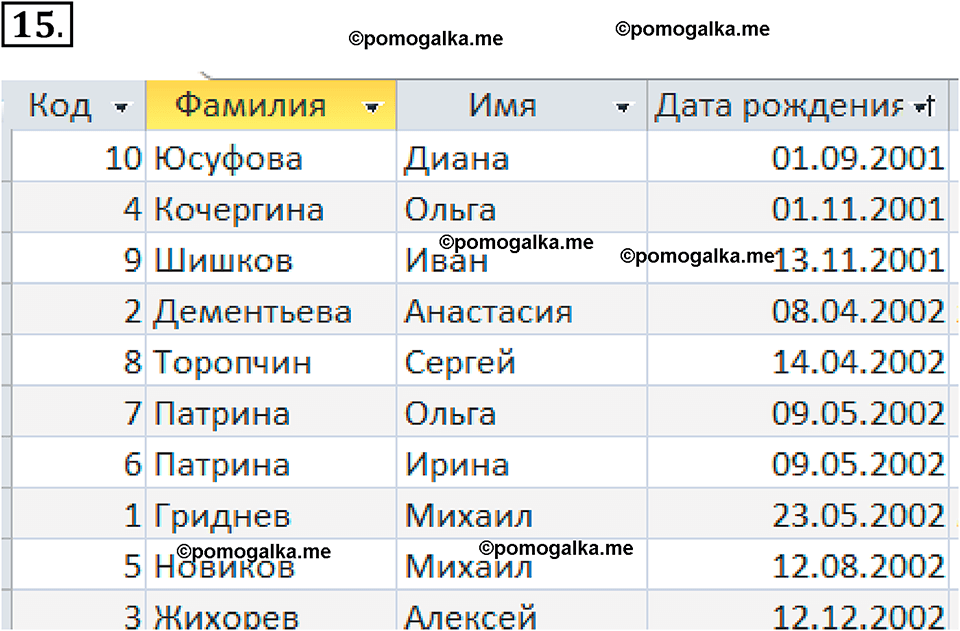Select the Код column header

[73, 105]
